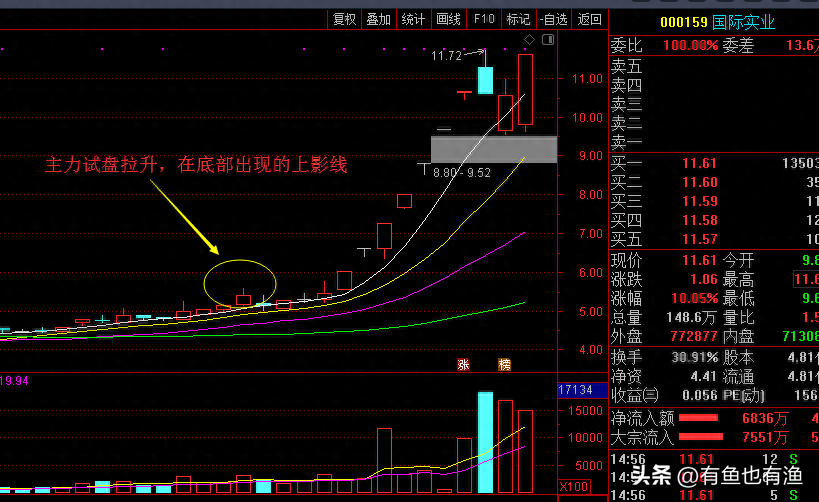Viewport: 819px width, 502px height.
Task: Remove stock via -自选 button
Action: pyautogui.click(x=554, y=20)
